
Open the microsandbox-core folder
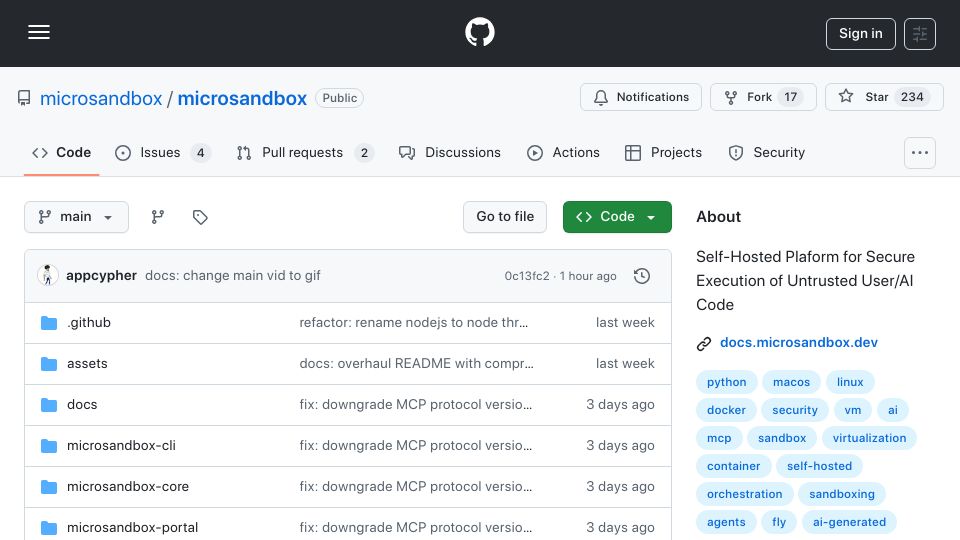pyautogui.click(x=128, y=487)
